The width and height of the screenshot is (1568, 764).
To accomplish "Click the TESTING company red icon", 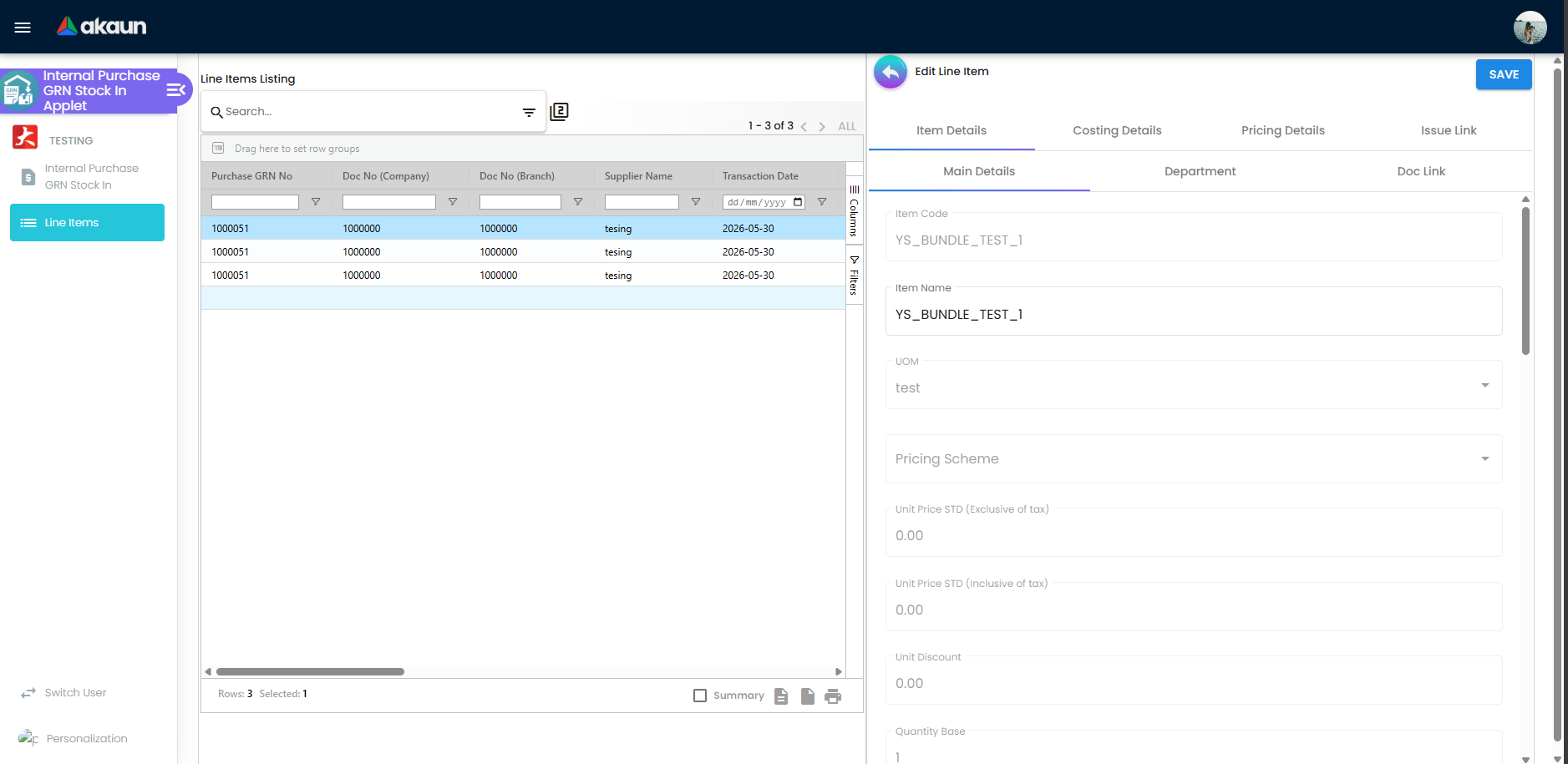I will click(25, 137).
